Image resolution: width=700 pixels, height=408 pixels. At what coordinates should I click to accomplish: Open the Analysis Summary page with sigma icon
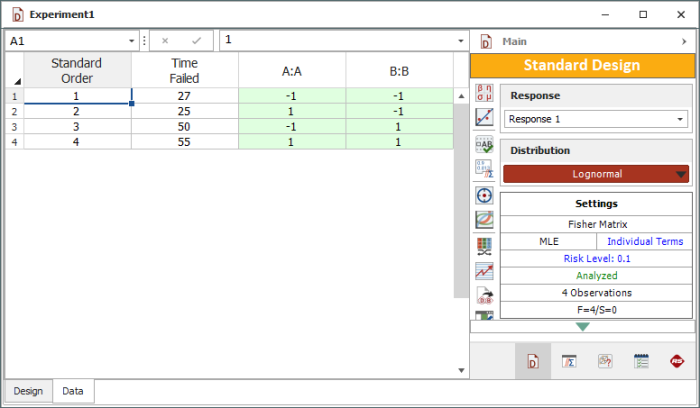click(x=567, y=361)
